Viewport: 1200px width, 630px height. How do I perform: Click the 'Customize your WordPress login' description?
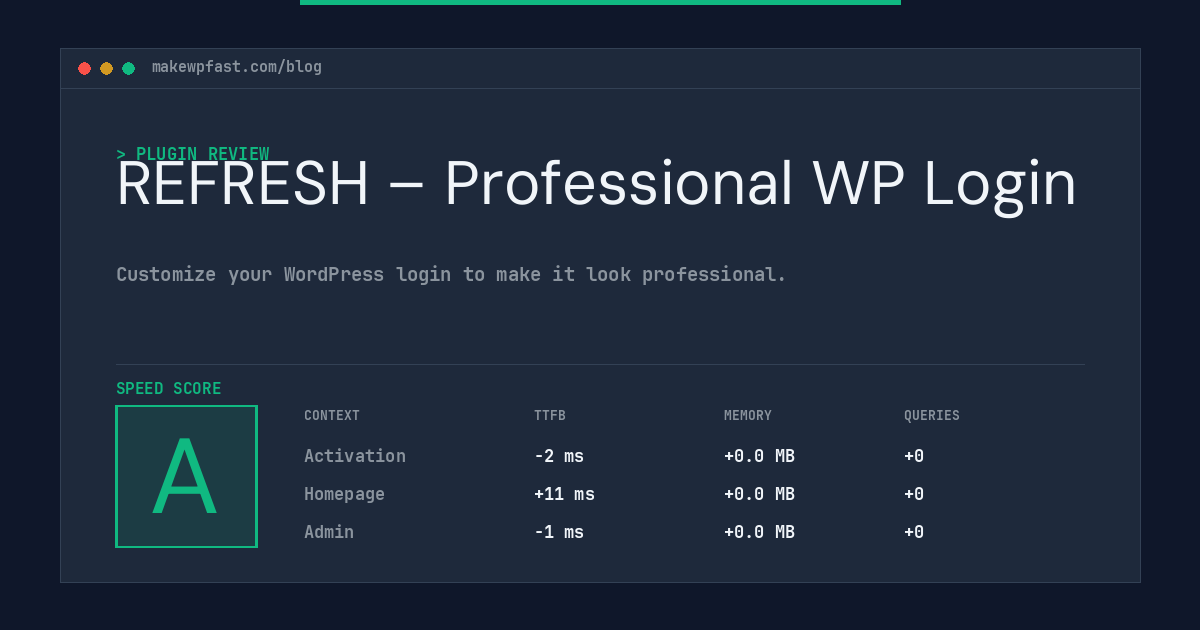tap(451, 274)
